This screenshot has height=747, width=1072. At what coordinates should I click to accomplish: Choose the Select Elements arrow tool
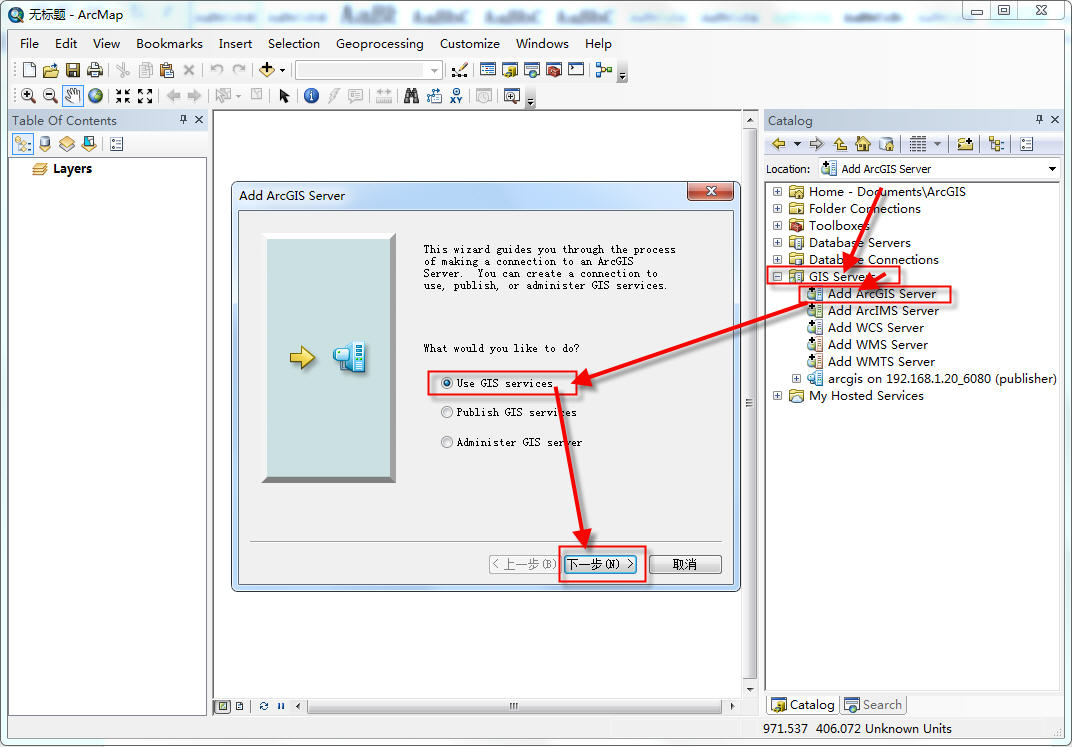284,96
